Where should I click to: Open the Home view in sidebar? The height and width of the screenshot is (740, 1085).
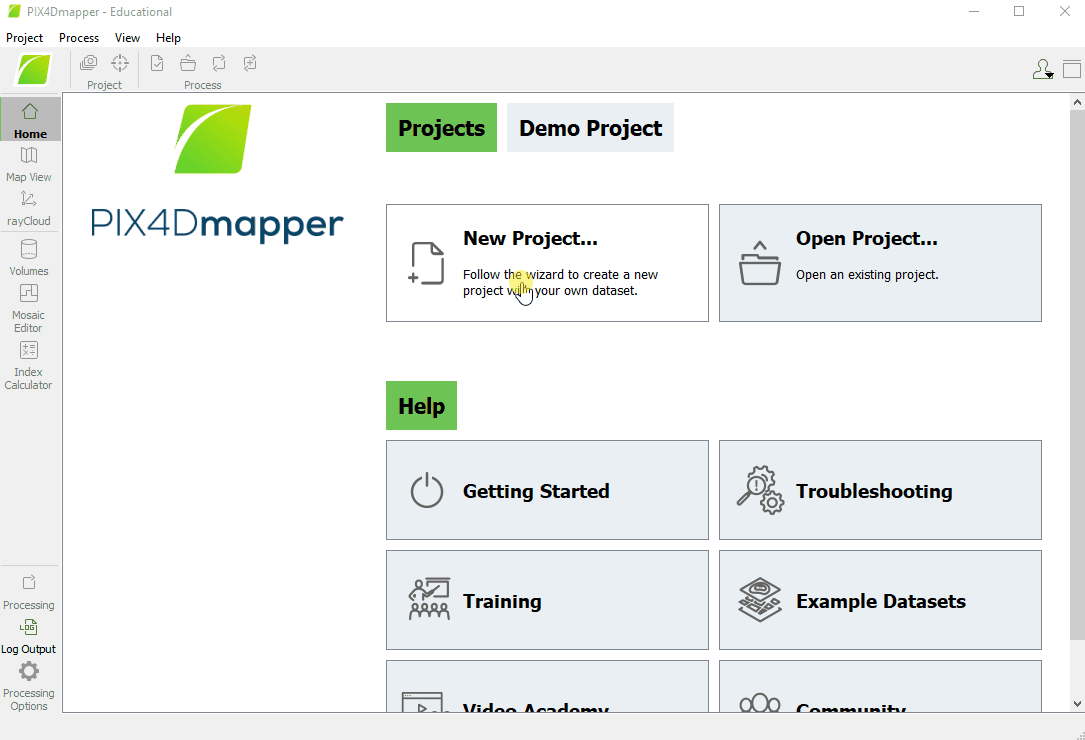point(30,119)
